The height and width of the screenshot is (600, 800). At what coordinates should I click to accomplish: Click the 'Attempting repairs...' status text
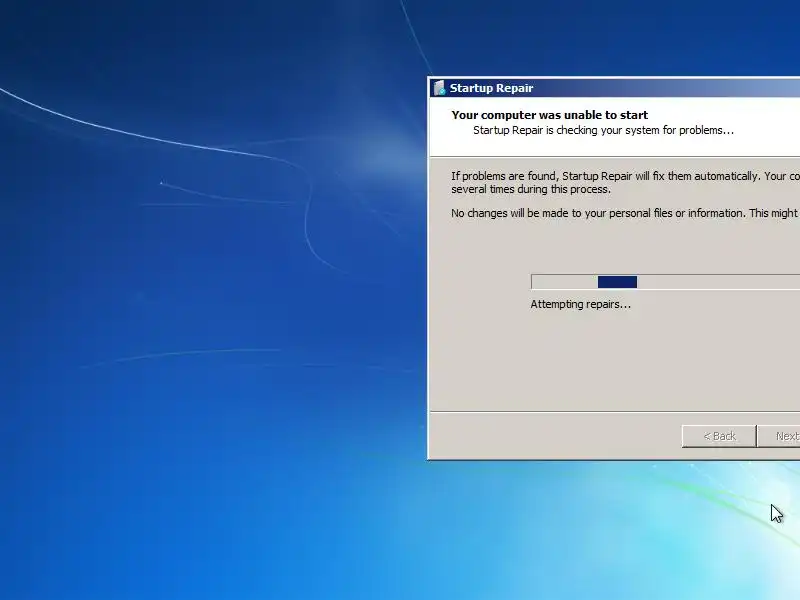click(581, 305)
